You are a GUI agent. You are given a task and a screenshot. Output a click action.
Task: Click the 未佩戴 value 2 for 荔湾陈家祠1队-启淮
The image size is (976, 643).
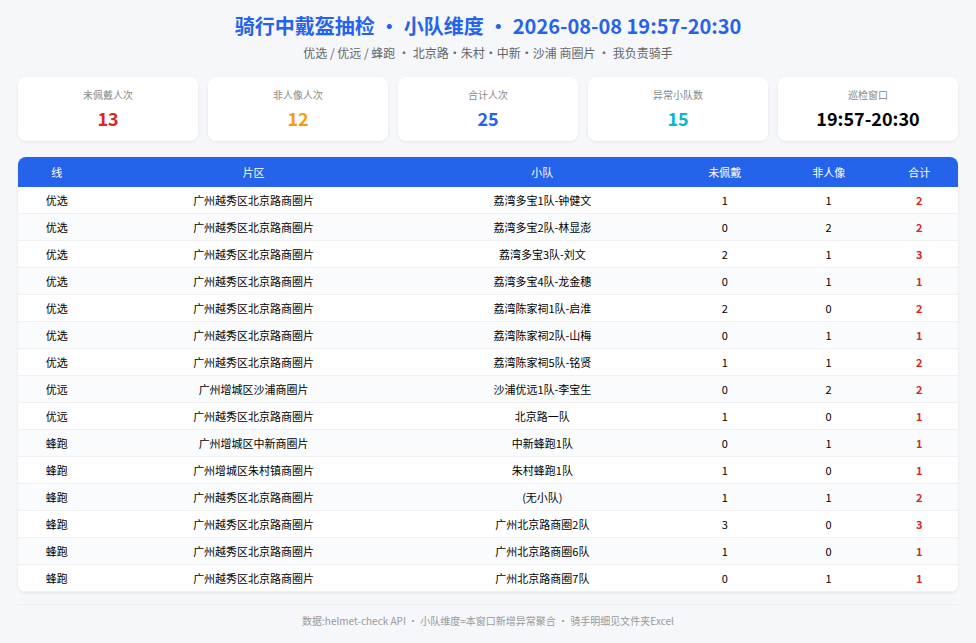(725, 309)
